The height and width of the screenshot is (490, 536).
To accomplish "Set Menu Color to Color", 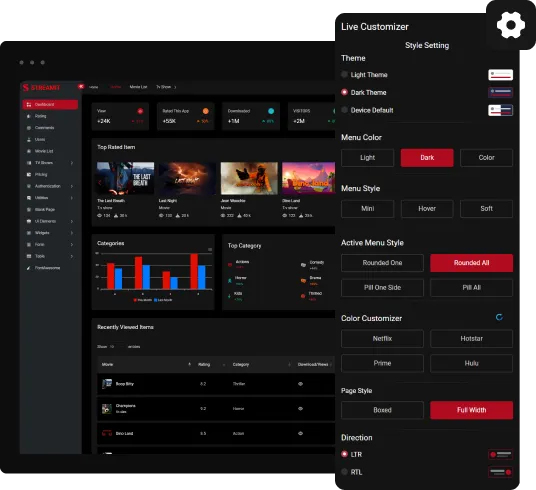I will pyautogui.click(x=486, y=158).
